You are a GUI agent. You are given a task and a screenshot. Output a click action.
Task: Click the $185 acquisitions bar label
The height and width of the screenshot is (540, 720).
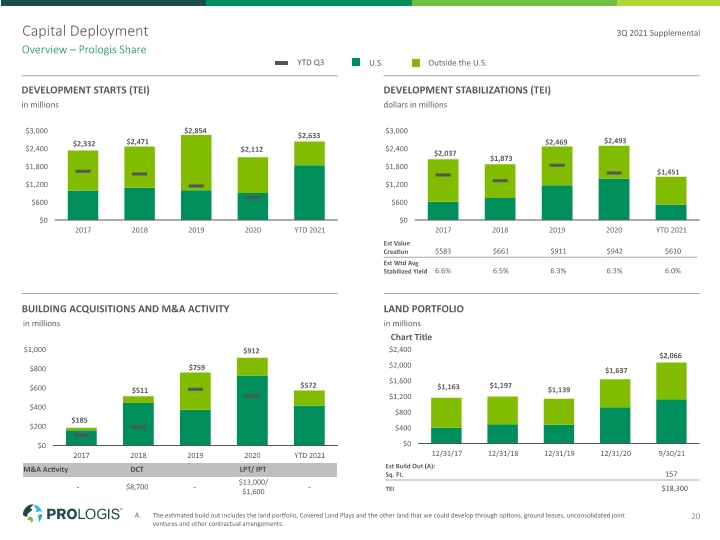coord(79,420)
